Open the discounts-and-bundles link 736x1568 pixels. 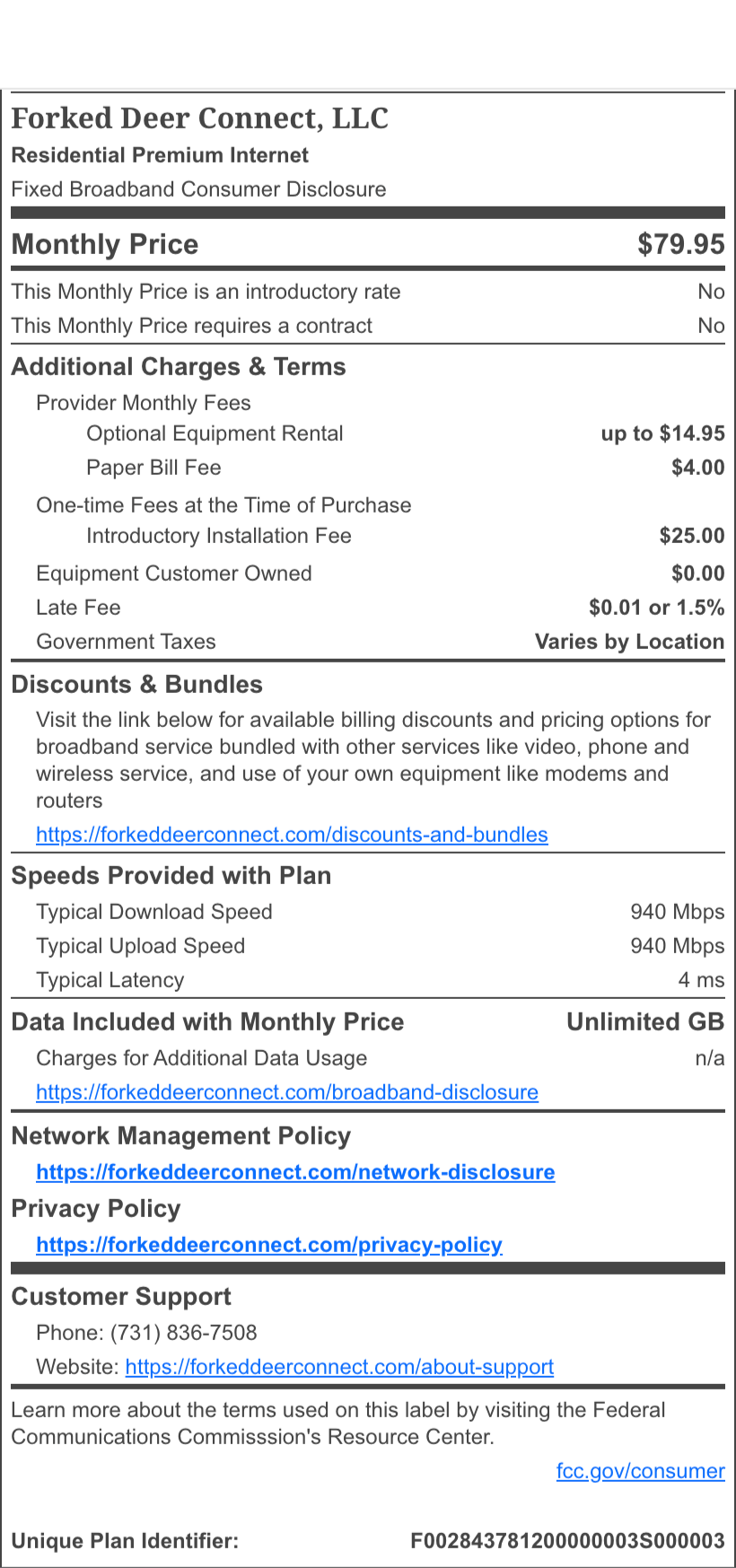[292, 835]
